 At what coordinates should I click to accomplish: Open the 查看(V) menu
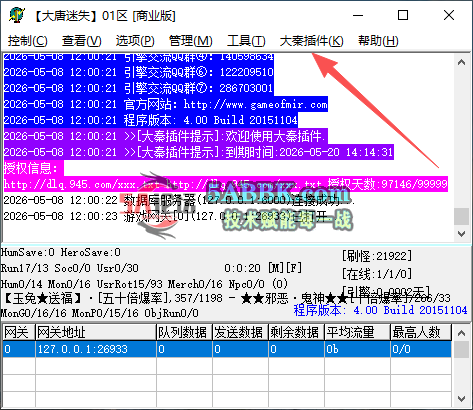[81, 41]
